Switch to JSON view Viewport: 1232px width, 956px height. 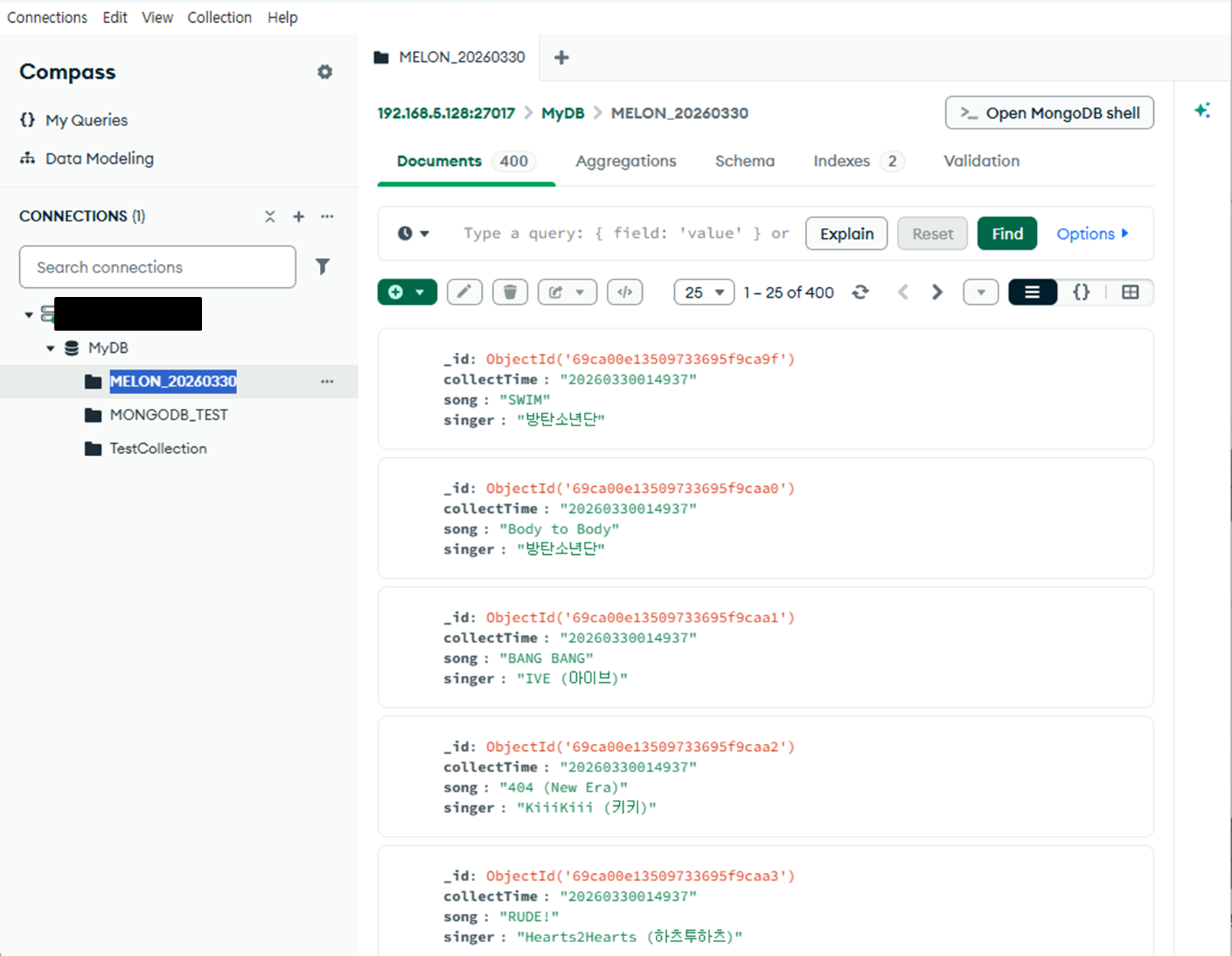click(x=1081, y=292)
